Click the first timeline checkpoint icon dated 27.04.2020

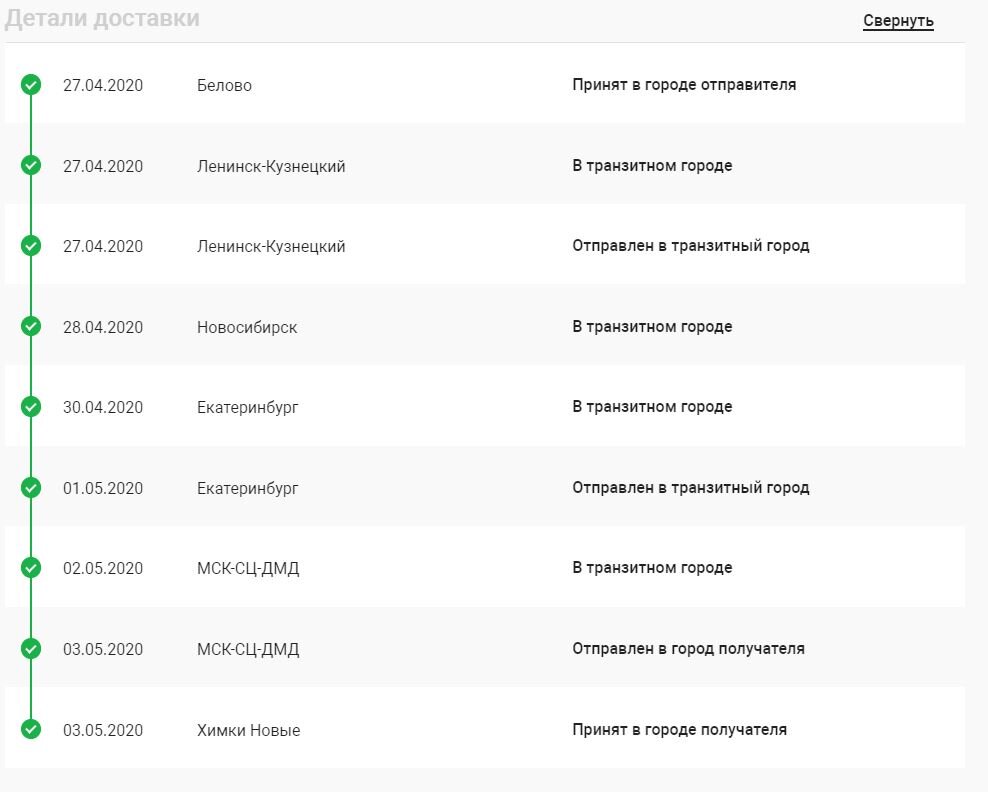31,85
